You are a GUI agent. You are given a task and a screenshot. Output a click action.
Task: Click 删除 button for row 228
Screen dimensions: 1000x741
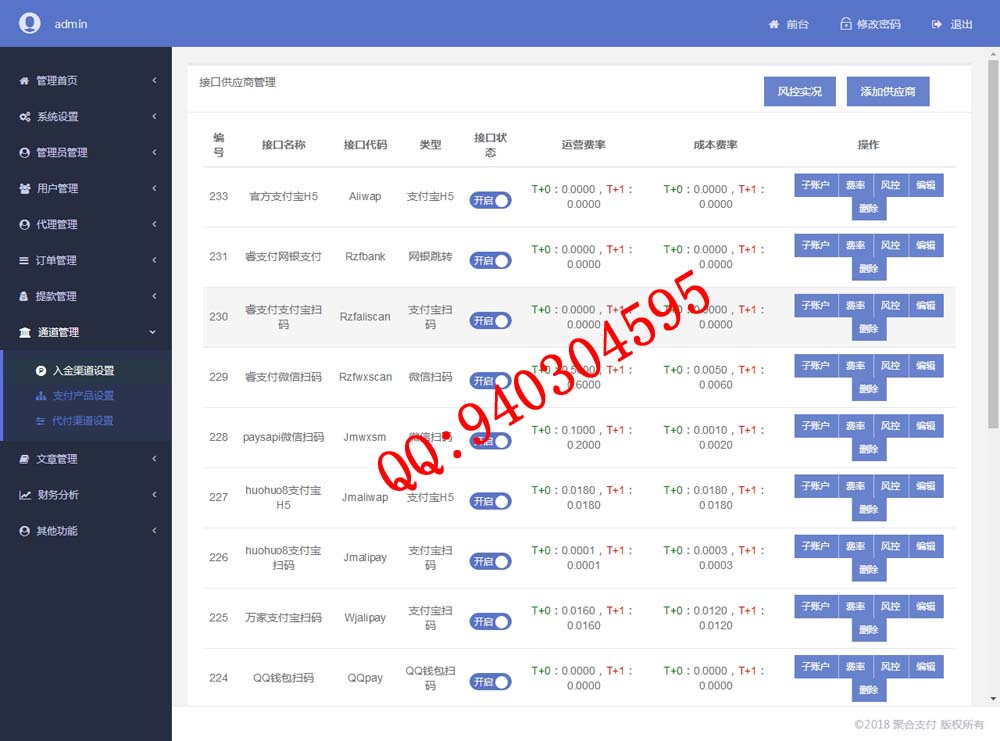tap(869, 449)
